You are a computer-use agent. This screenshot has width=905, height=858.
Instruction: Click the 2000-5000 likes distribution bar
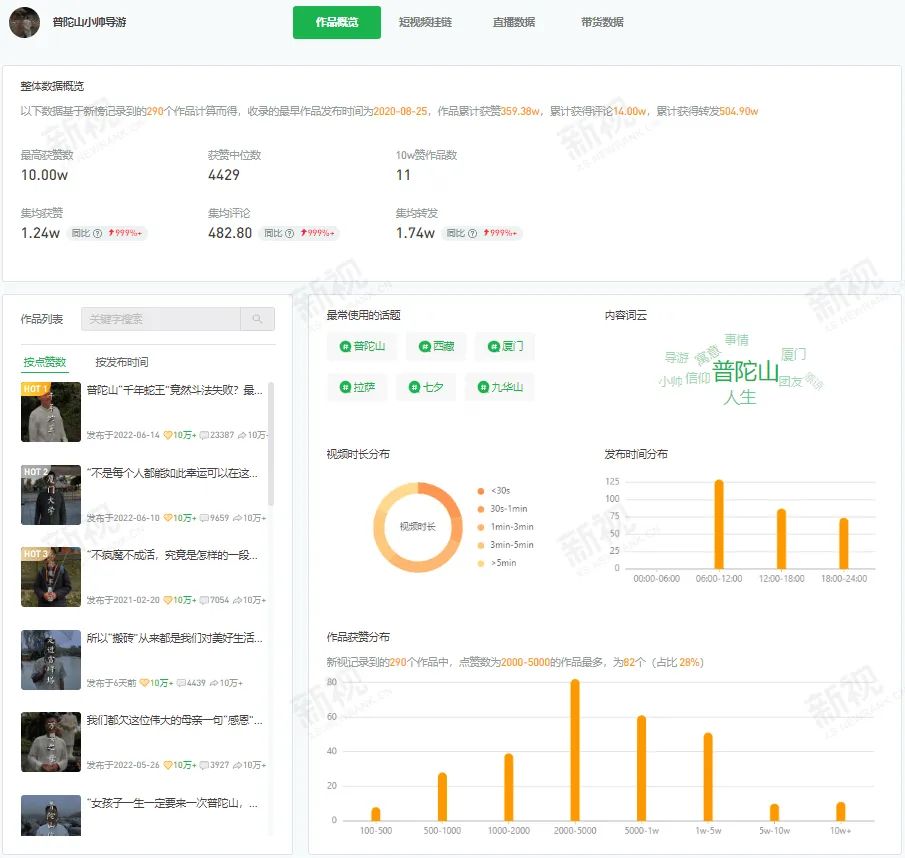[575, 750]
